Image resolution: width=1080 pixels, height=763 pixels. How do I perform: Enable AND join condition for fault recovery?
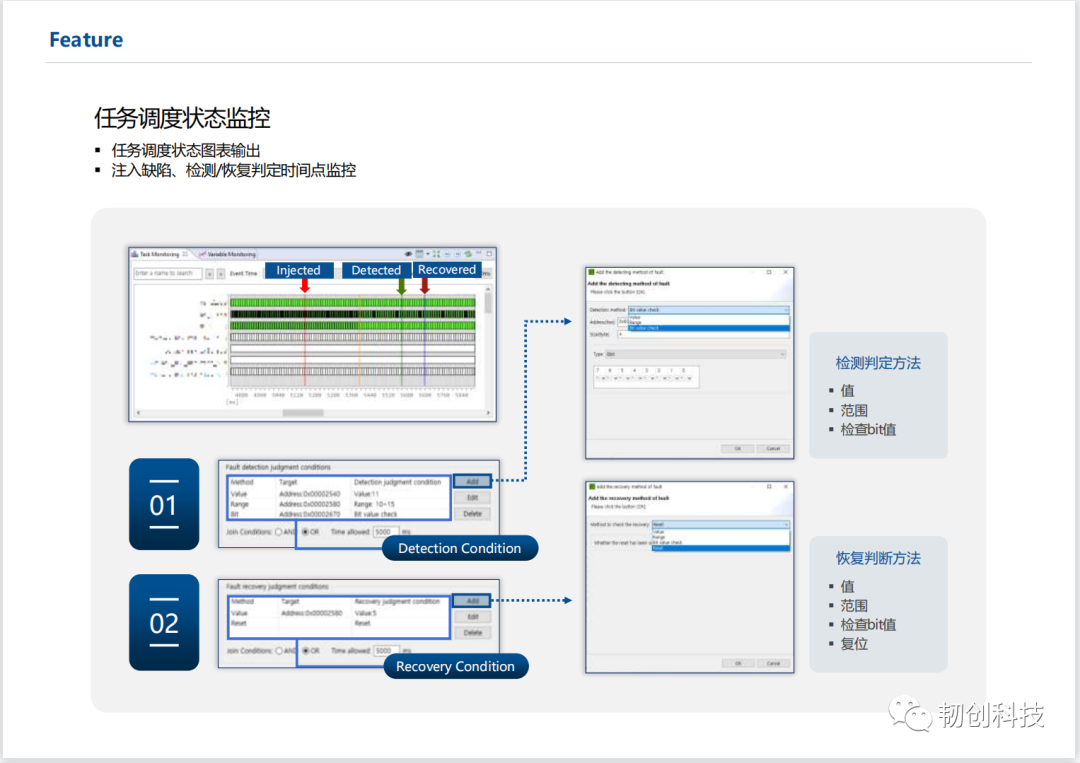(279, 650)
